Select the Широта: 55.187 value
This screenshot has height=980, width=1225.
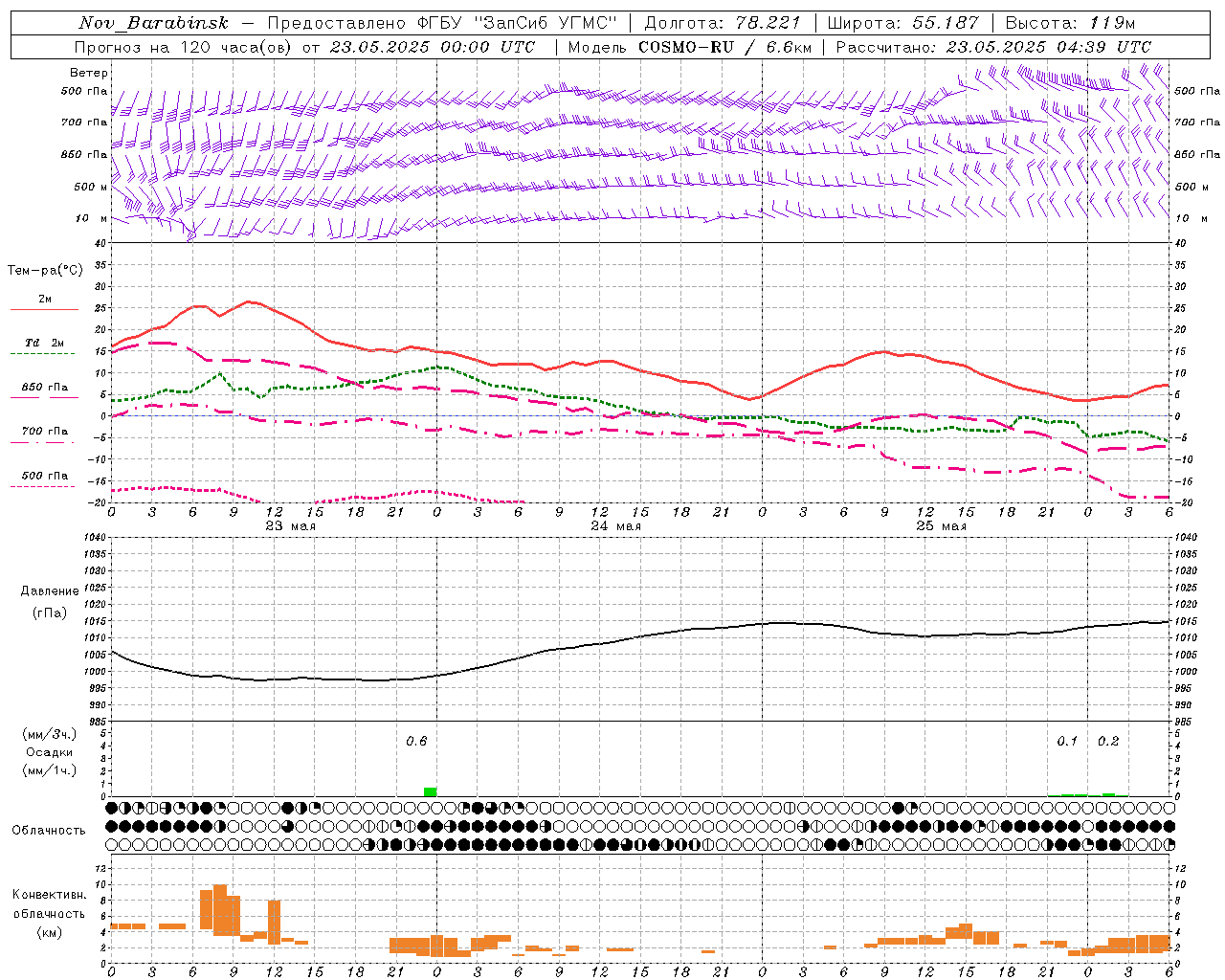coord(902,23)
